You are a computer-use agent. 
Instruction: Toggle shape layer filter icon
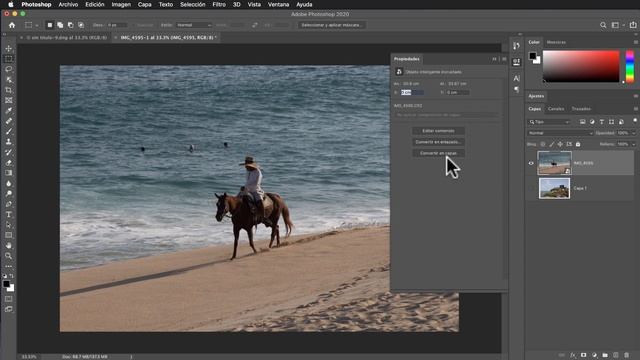point(611,122)
